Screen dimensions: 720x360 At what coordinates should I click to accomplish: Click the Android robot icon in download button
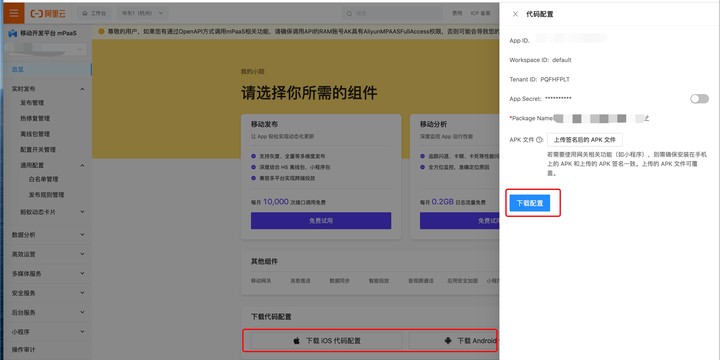tap(448, 341)
